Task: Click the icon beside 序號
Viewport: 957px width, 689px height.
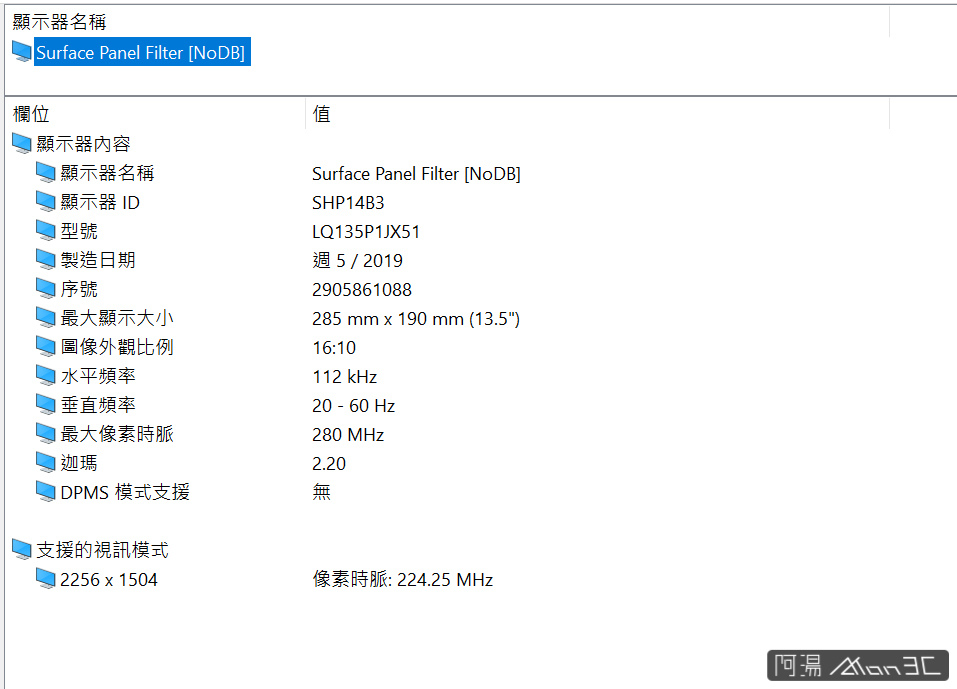Action: [46, 289]
